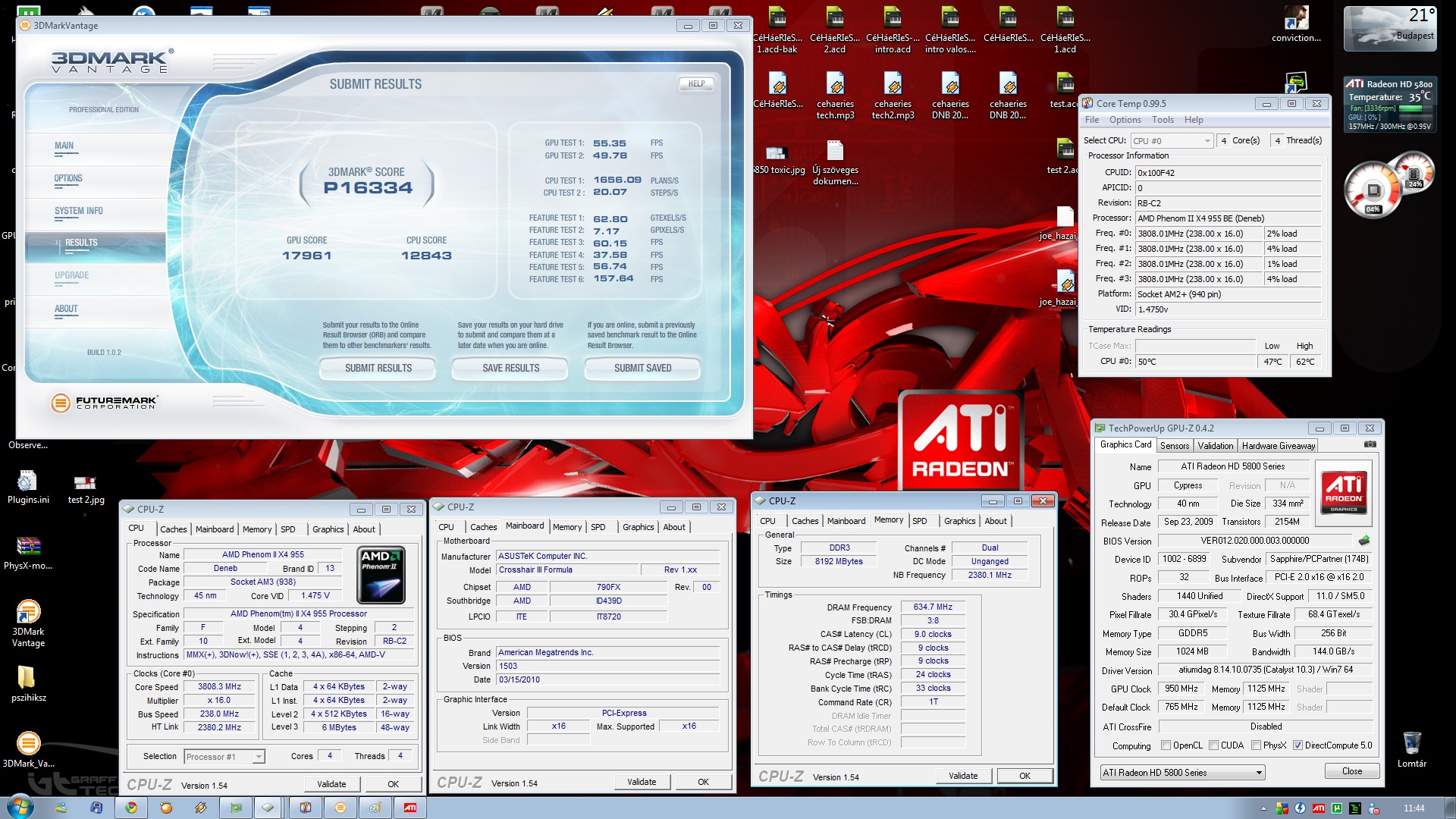The height and width of the screenshot is (819, 1456).
Task: Switch to the Sensors tab in GPU-Z
Action: 1174,446
